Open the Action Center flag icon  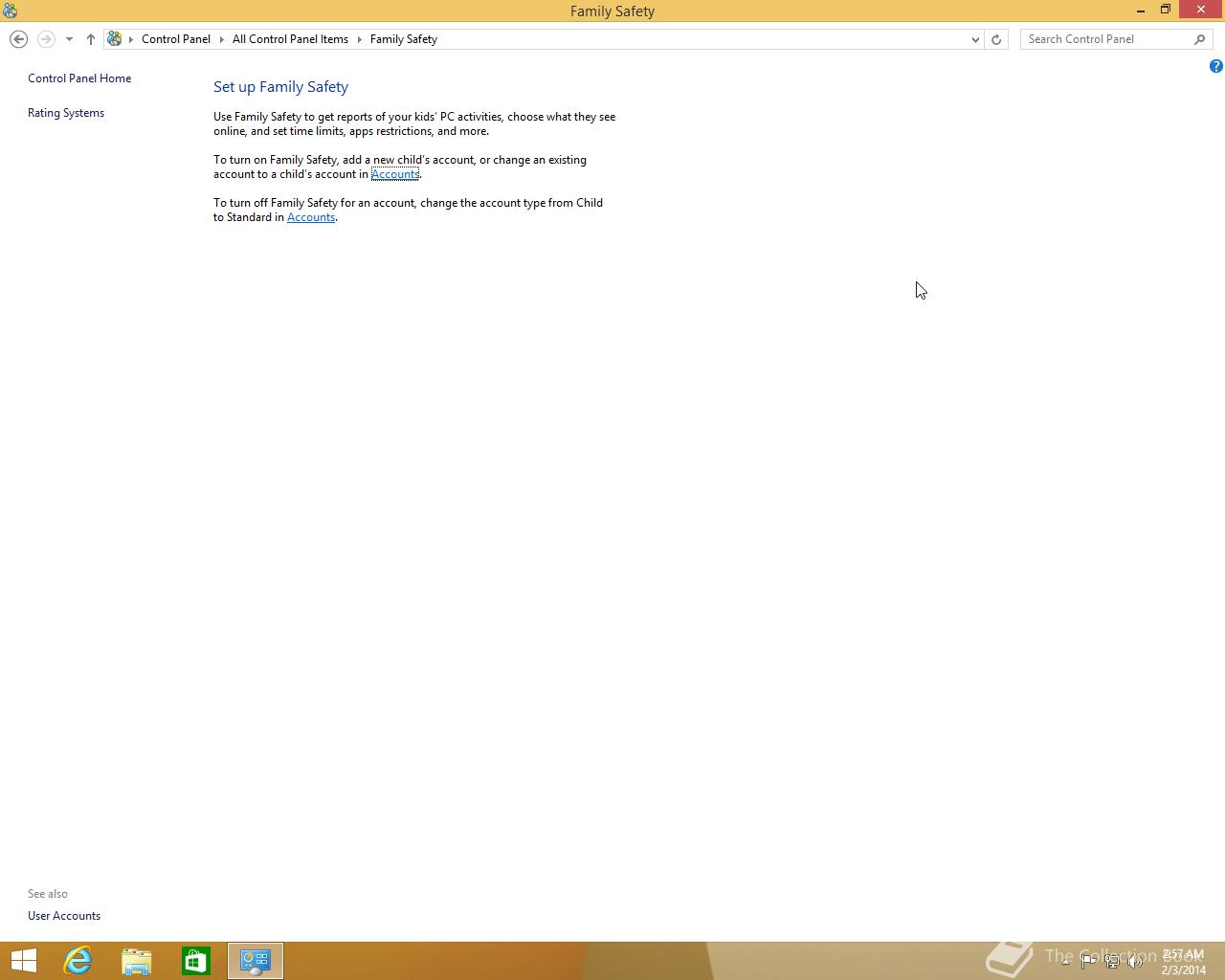1088,961
